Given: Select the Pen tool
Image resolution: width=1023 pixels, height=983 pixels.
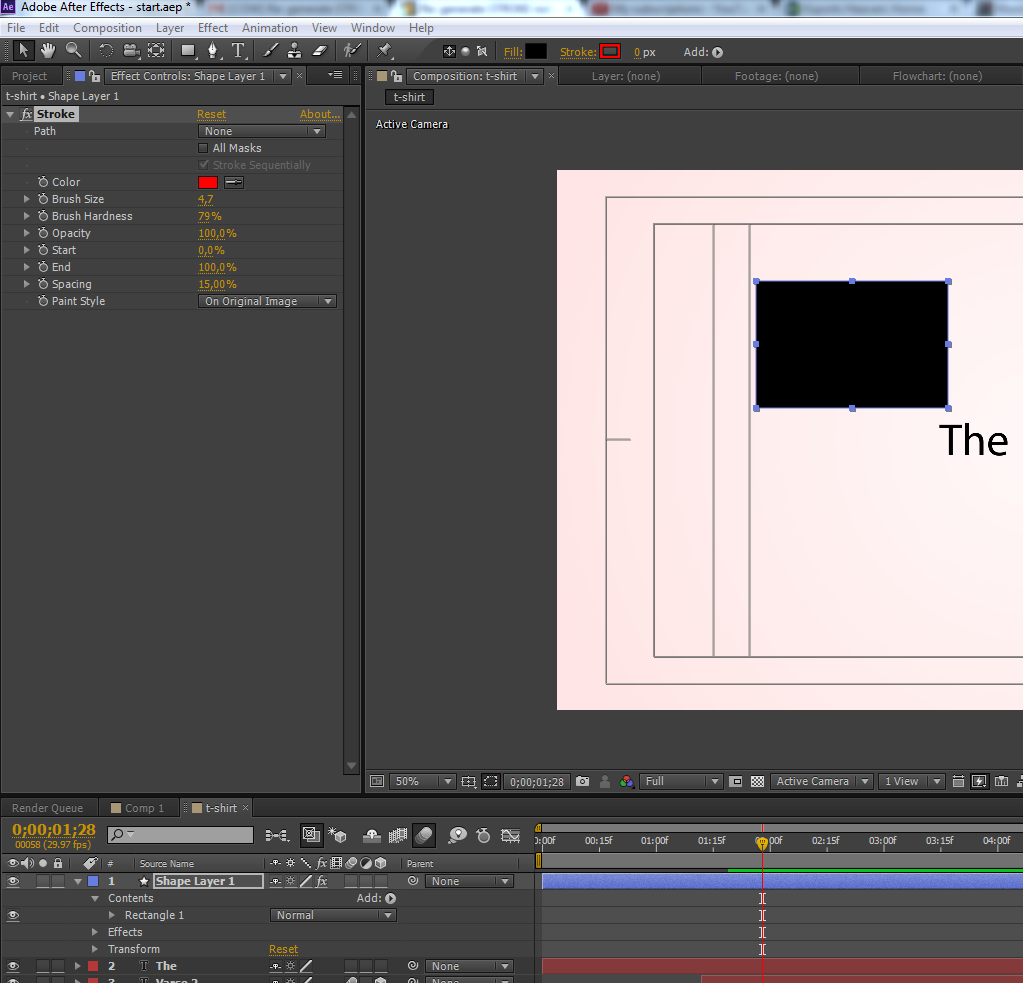Looking at the screenshot, I should [213, 51].
